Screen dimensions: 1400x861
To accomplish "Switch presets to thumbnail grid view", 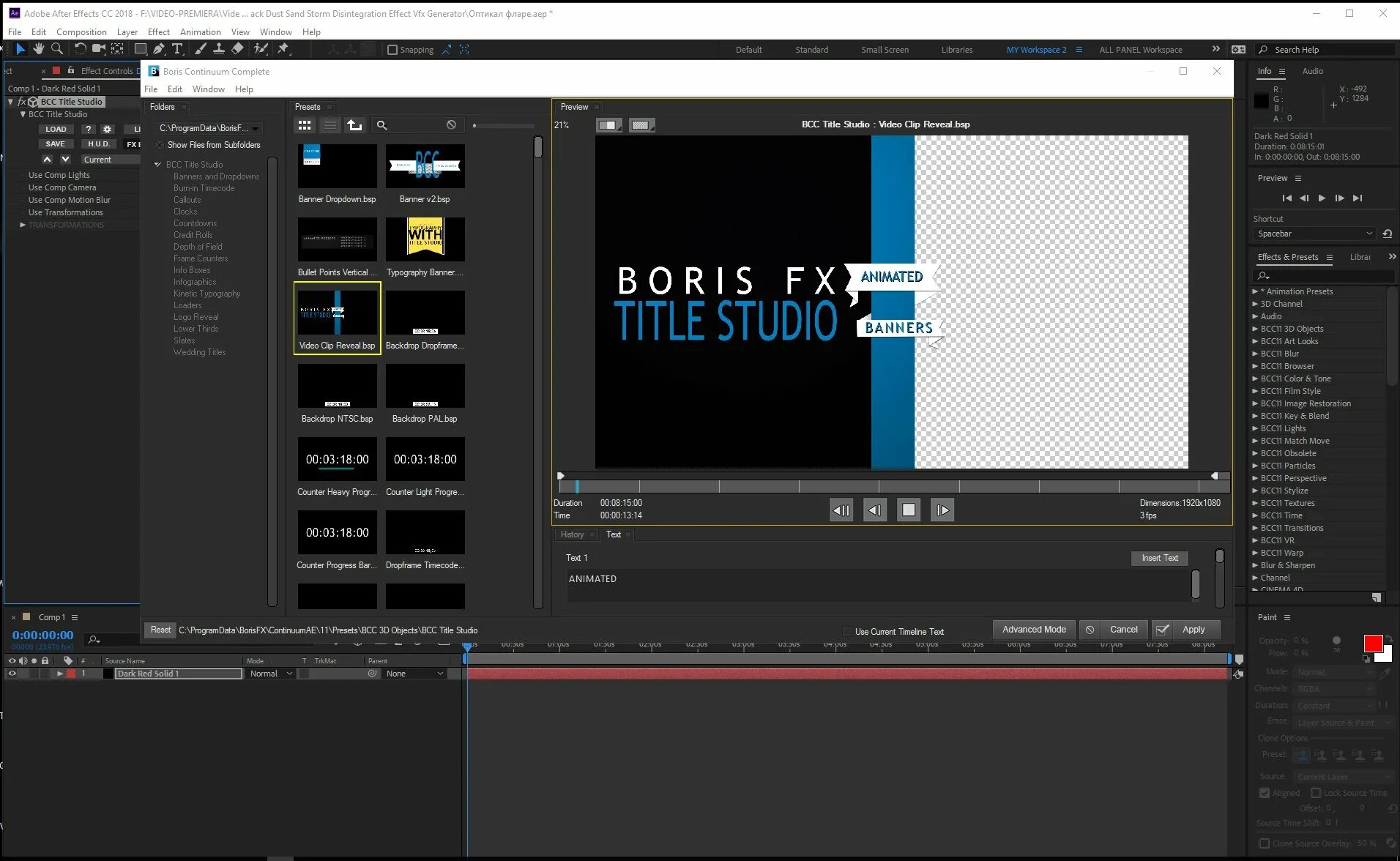I will (305, 125).
